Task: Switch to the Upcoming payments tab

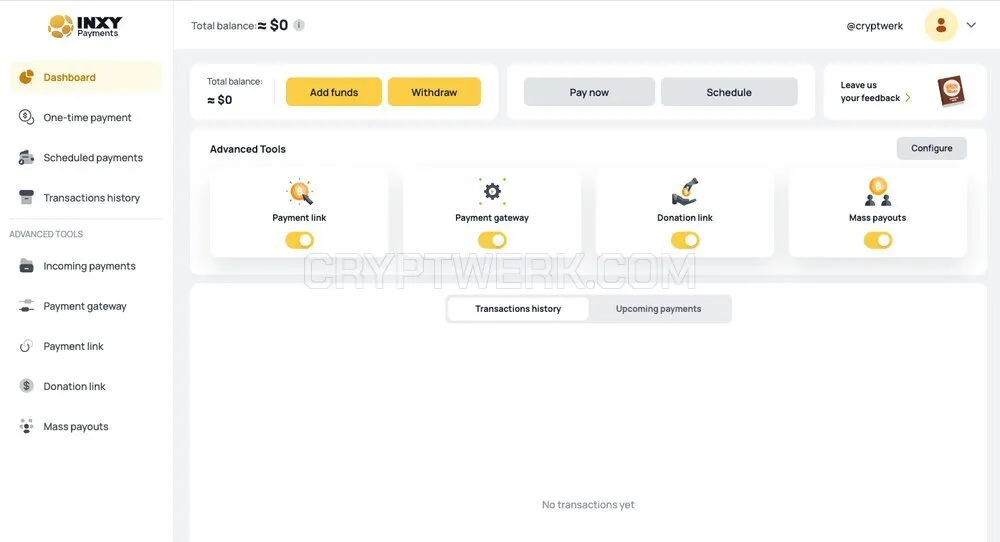Action: [x=658, y=309]
